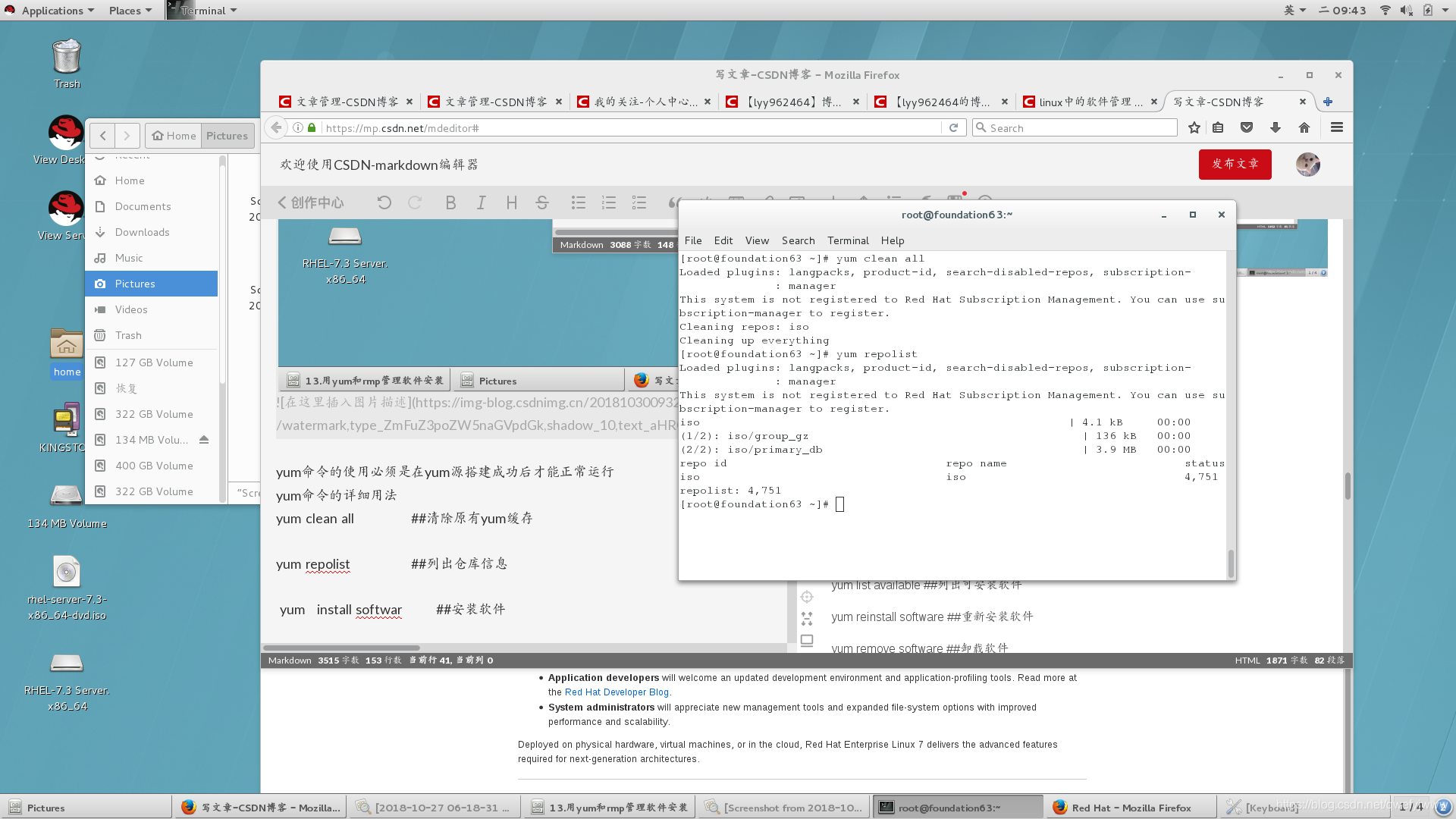Go to Firefox home page icon
Viewport: 1456px width, 819px height.
[1304, 127]
